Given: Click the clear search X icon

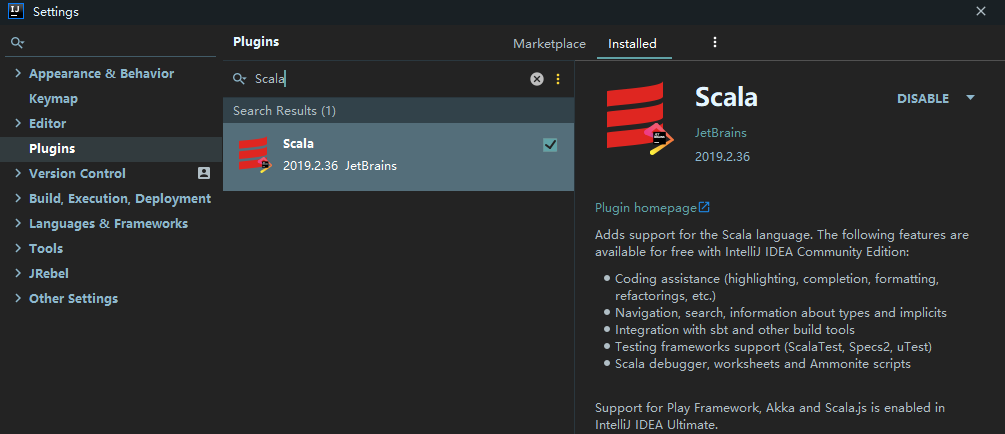Looking at the screenshot, I should tap(537, 79).
